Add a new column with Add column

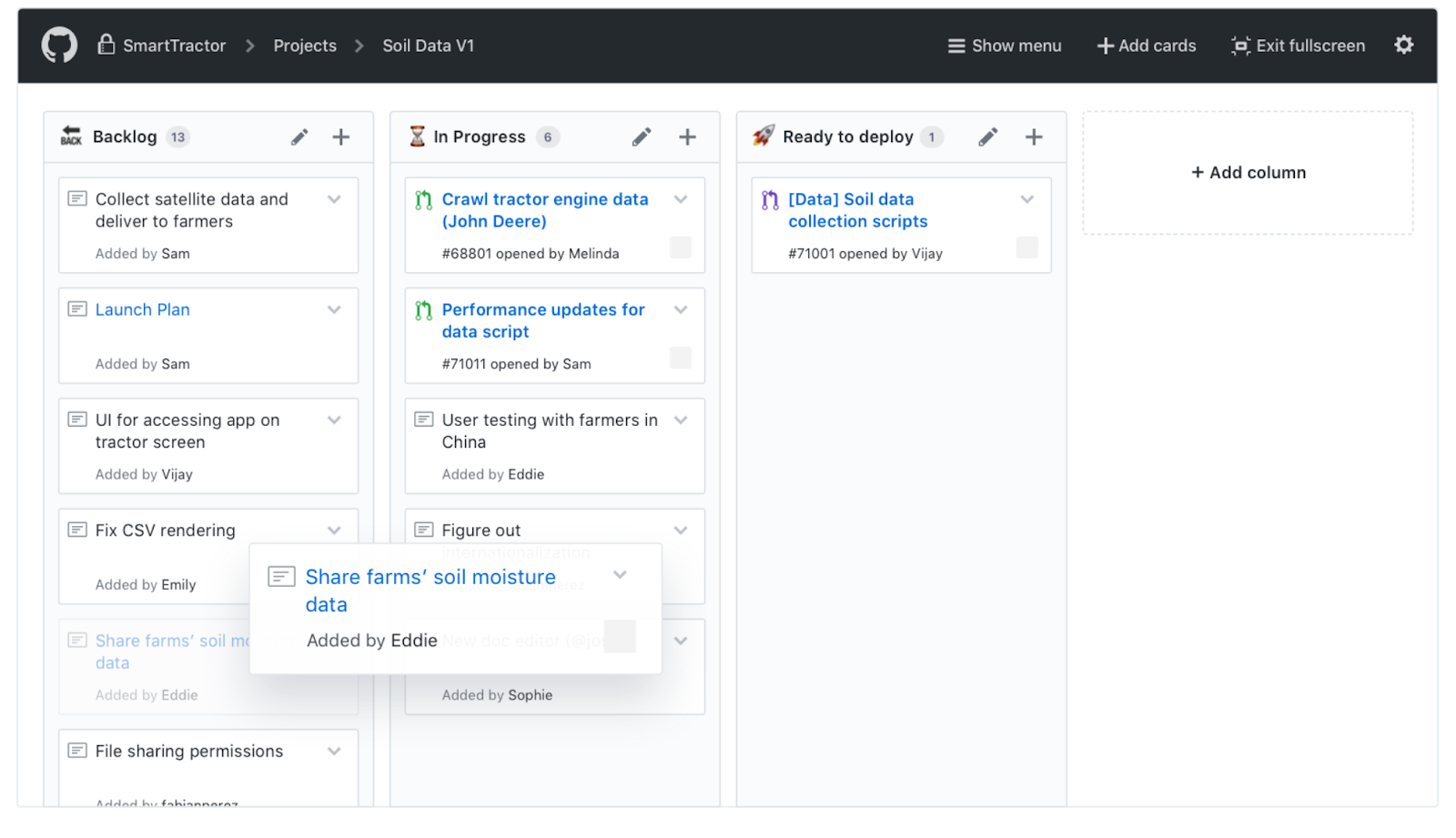point(1247,172)
